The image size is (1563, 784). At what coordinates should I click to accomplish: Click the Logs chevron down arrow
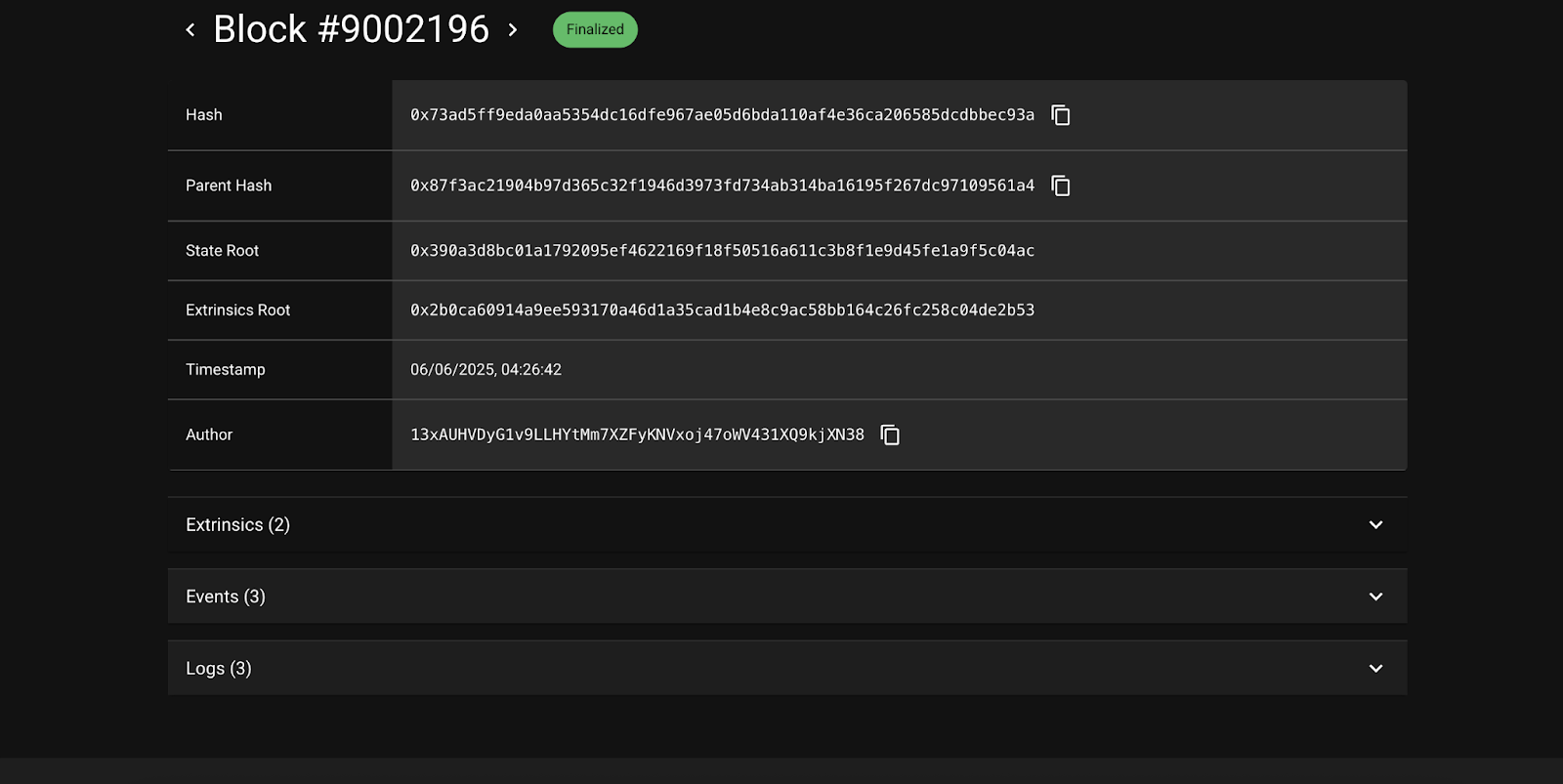pyautogui.click(x=1375, y=669)
